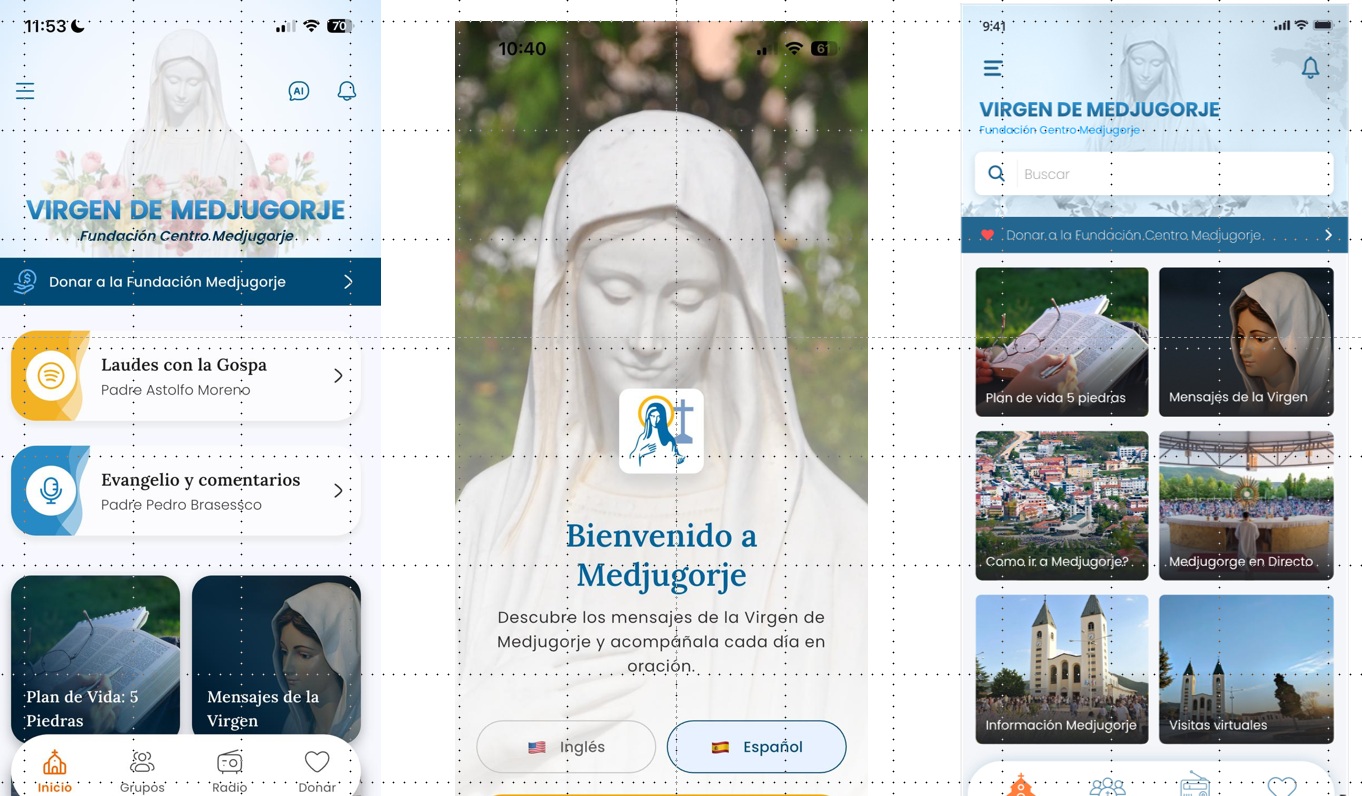The width and height of the screenshot is (1362, 796).
Task: Open notifications bell in left screen
Action: coord(347,91)
